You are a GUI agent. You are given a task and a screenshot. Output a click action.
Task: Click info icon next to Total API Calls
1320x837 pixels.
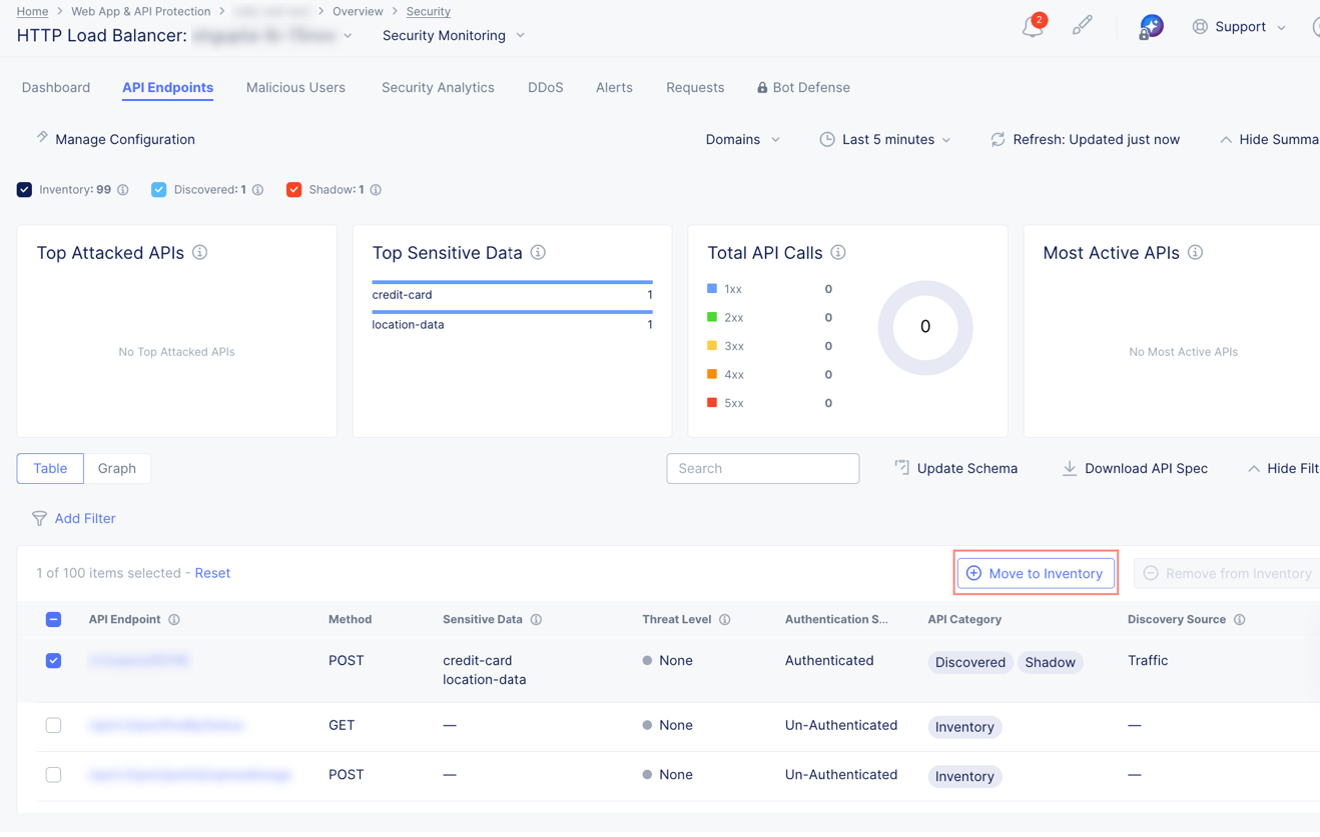[838, 253]
